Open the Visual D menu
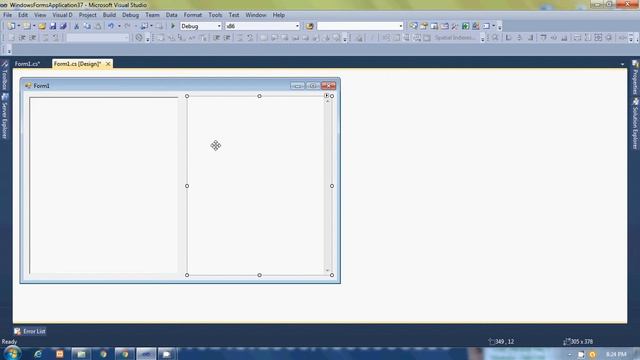The height and width of the screenshot is (360, 640). [62, 15]
